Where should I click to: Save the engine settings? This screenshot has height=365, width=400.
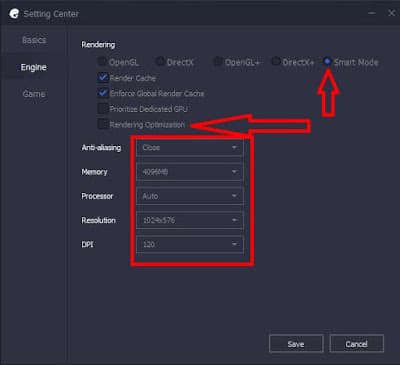[x=296, y=344]
